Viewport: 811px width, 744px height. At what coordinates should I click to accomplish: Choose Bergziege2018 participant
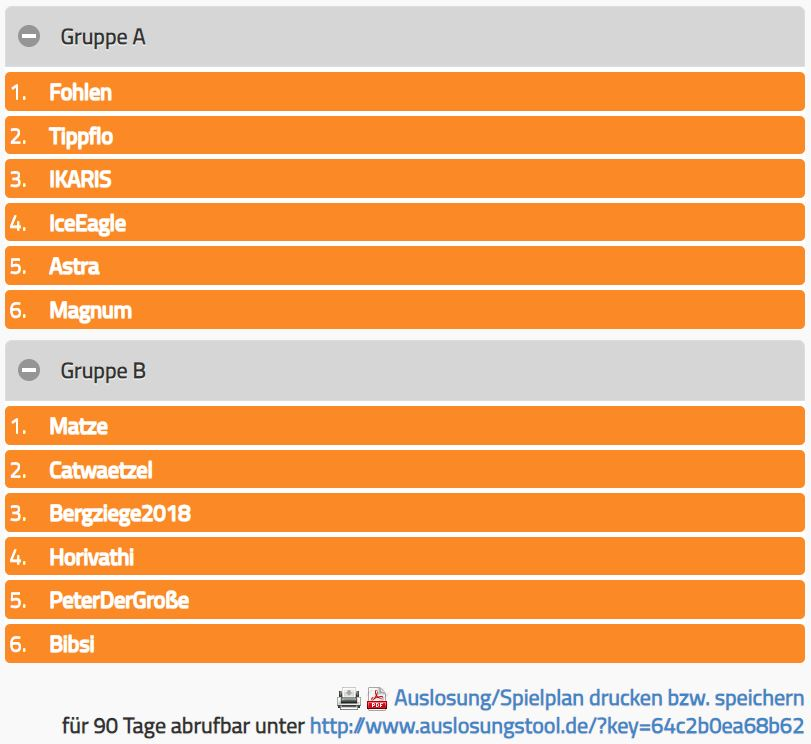click(119, 514)
